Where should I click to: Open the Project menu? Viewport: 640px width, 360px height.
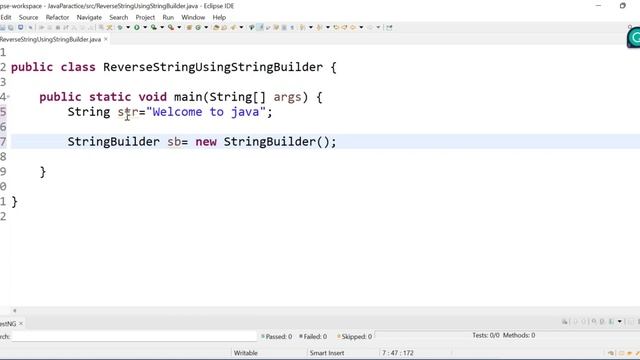(x=145, y=17)
